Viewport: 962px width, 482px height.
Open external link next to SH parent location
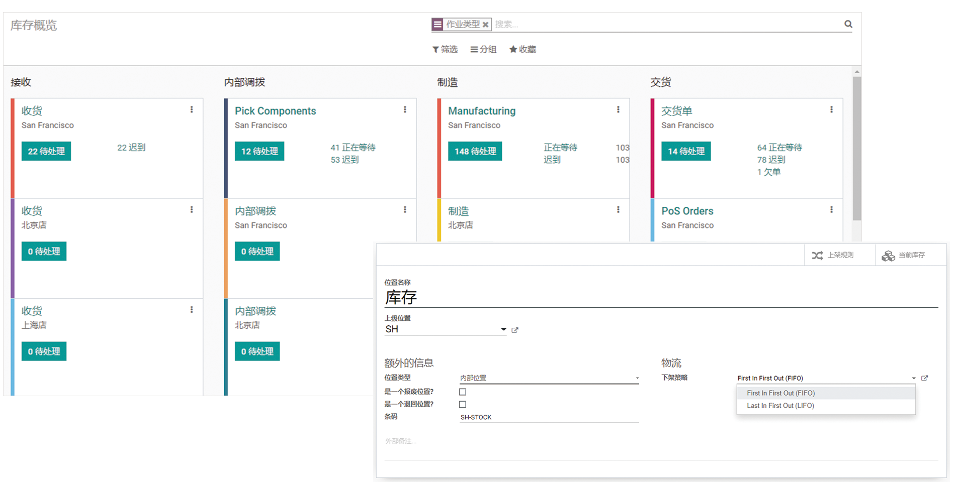(x=515, y=329)
